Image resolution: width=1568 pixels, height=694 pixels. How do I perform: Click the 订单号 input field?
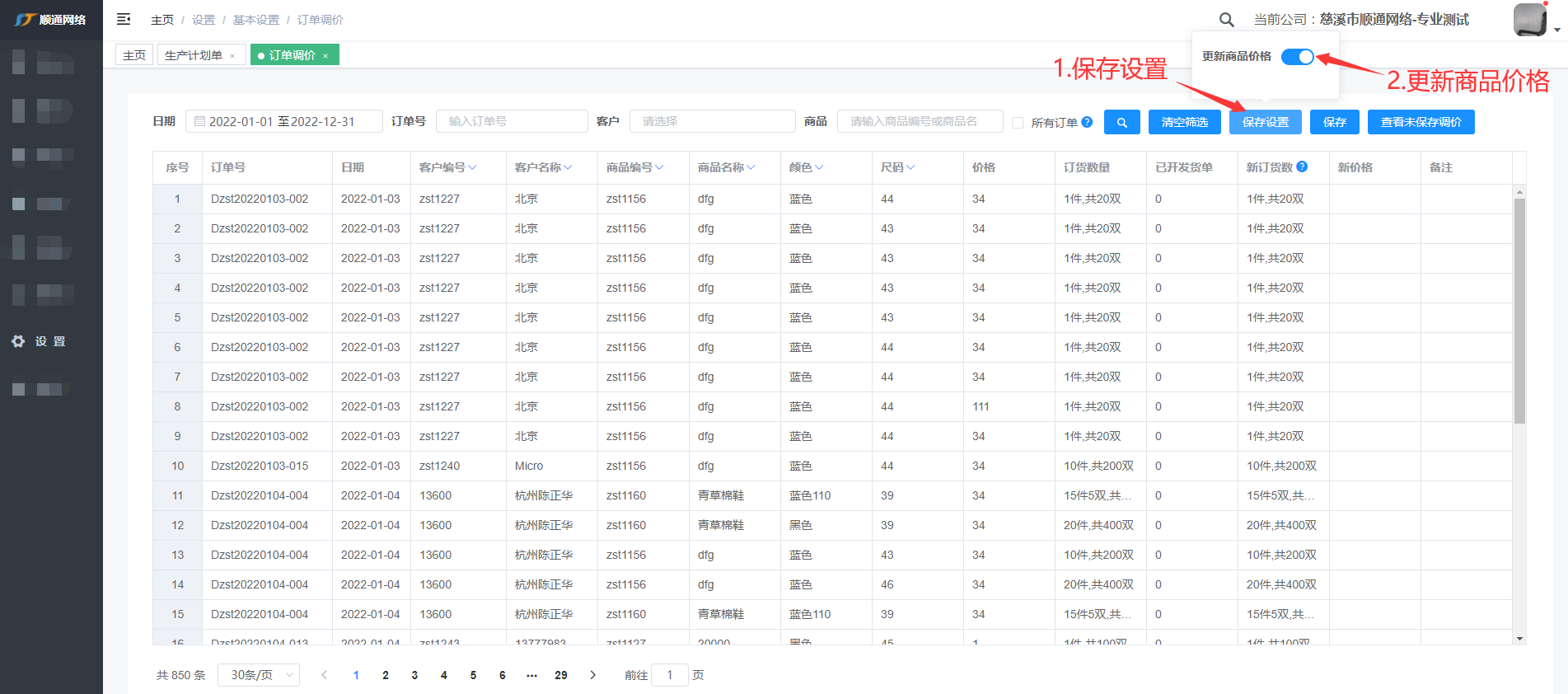tap(511, 121)
